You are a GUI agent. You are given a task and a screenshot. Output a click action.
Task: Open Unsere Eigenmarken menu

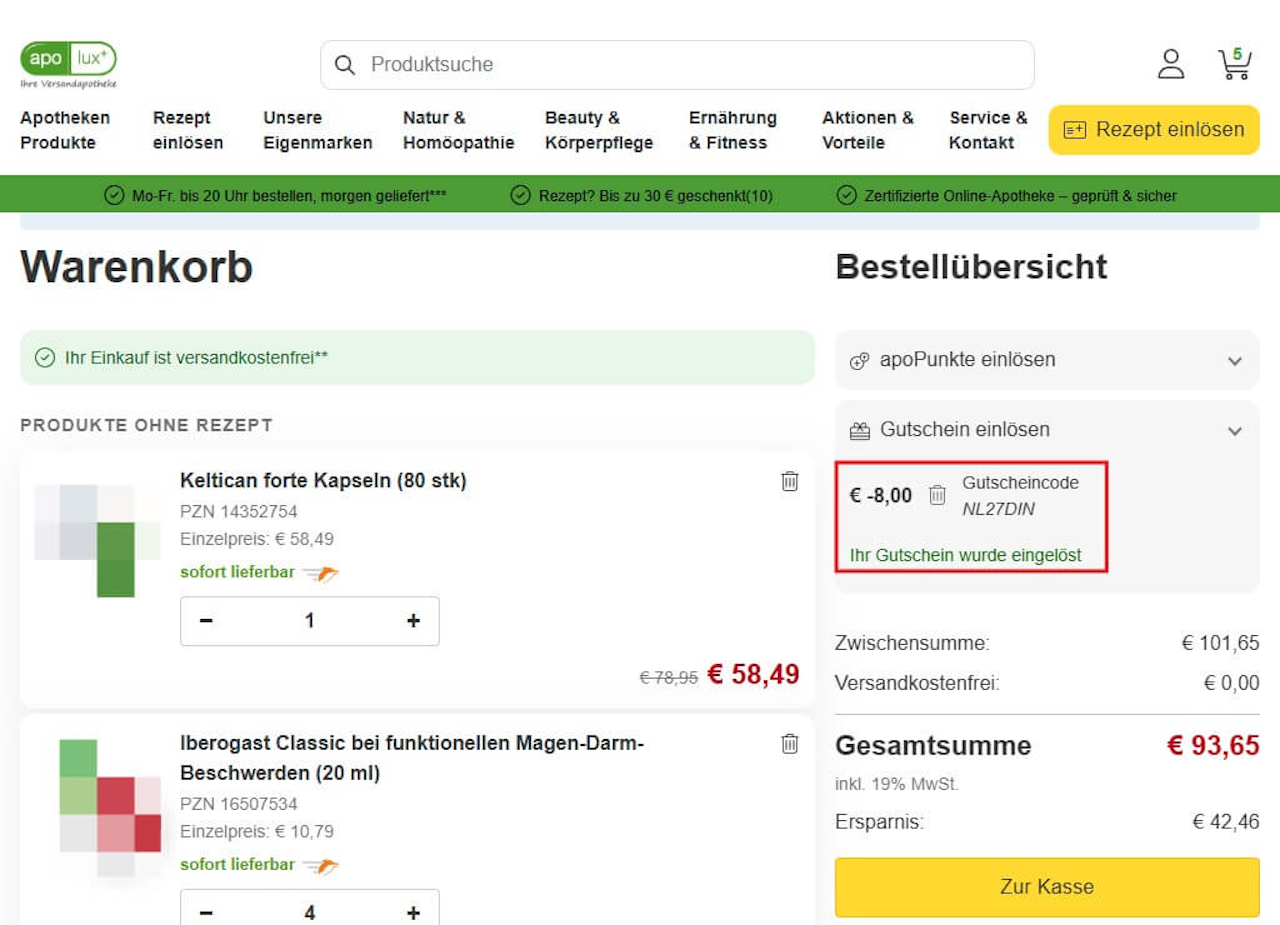coord(318,130)
